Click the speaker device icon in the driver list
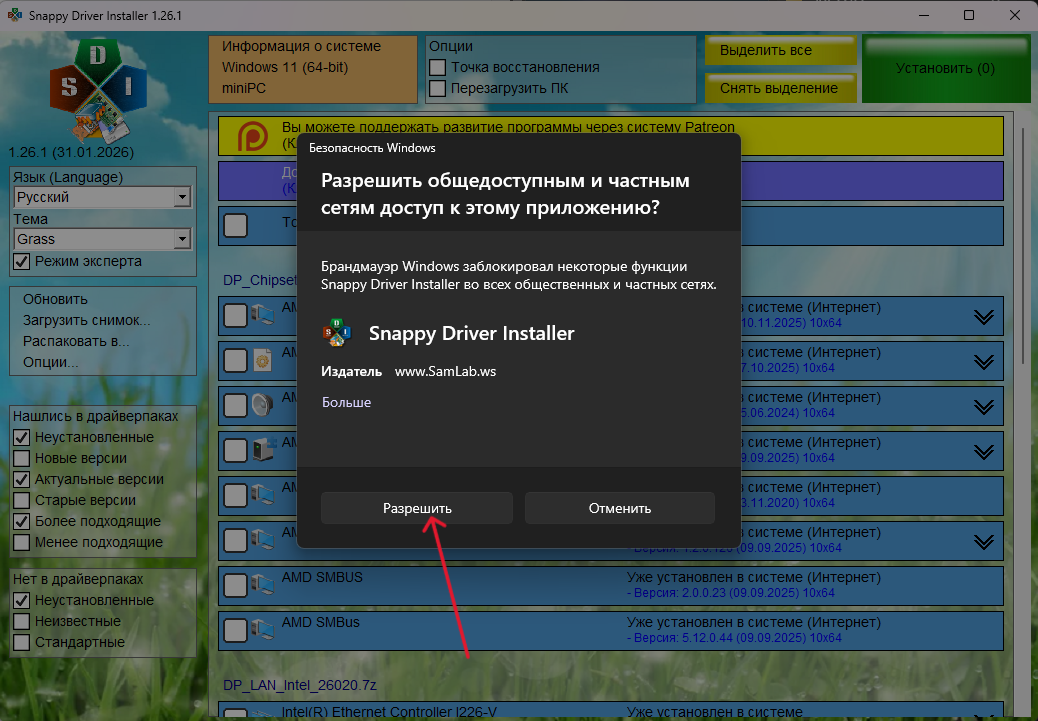 point(264,404)
